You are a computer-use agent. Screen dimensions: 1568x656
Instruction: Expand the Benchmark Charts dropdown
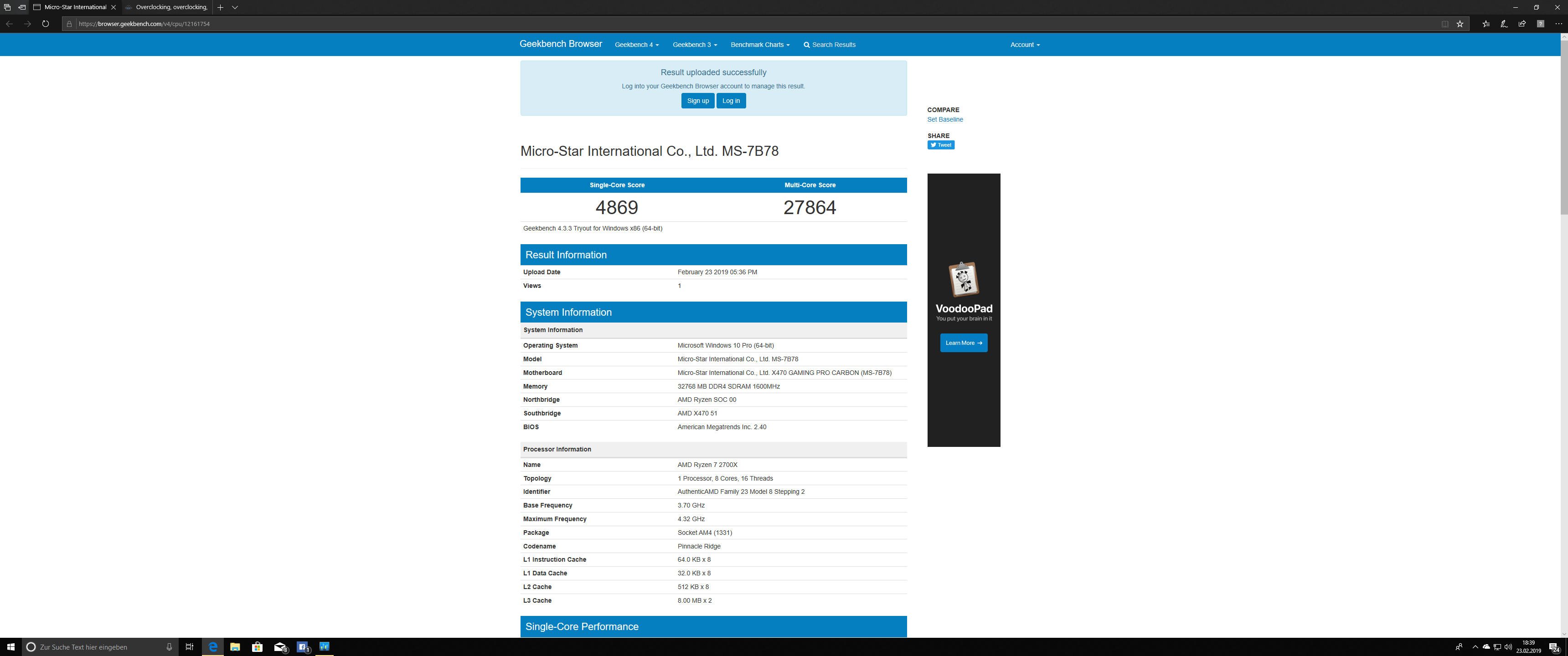click(x=760, y=45)
